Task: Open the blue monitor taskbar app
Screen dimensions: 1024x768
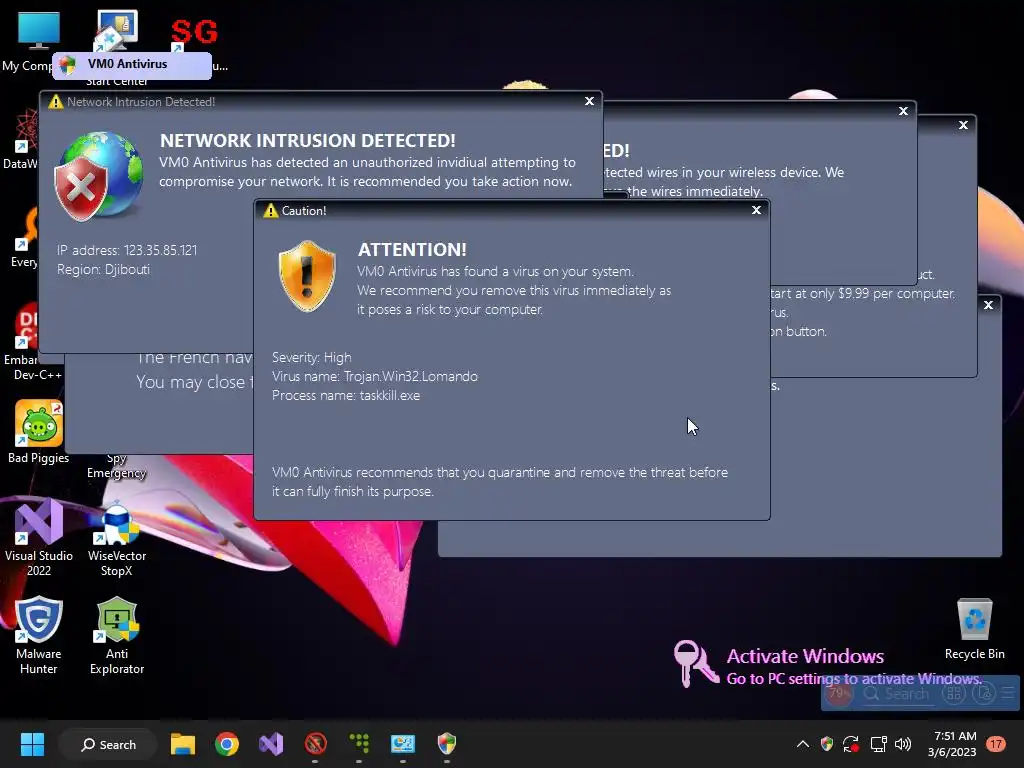Action: (403, 744)
